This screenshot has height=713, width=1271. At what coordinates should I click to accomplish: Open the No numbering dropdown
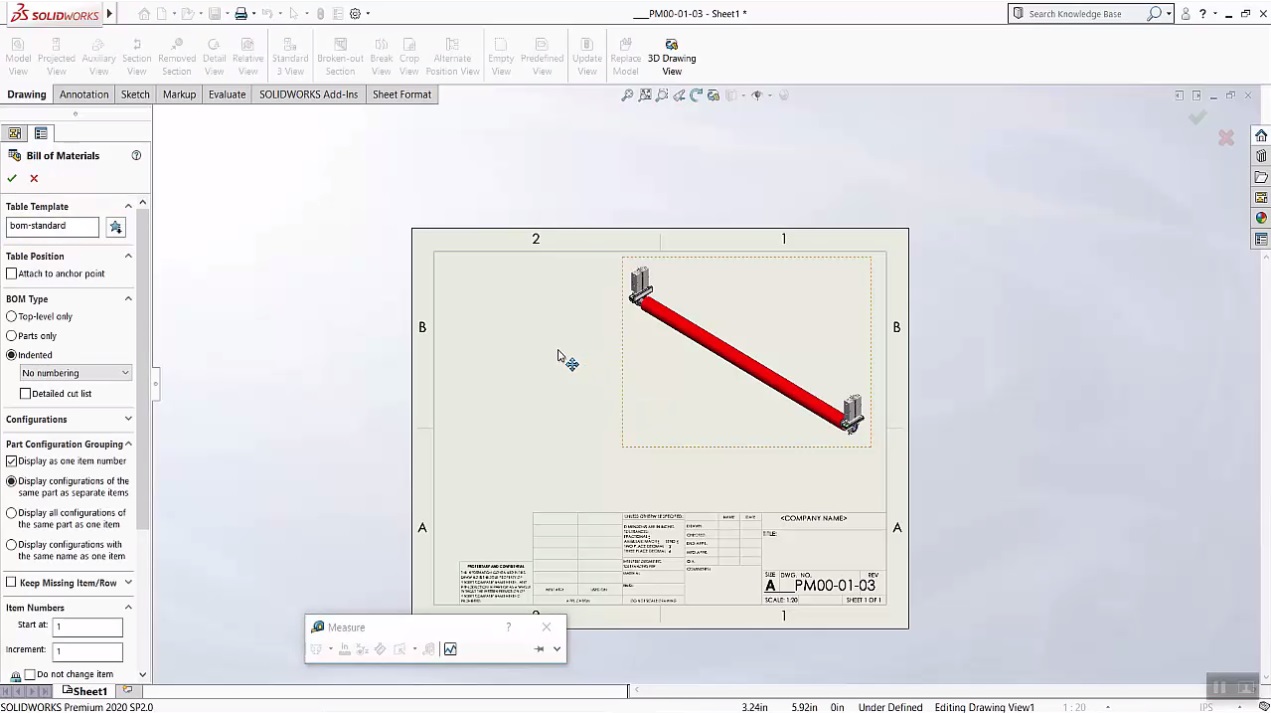pyautogui.click(x=76, y=373)
